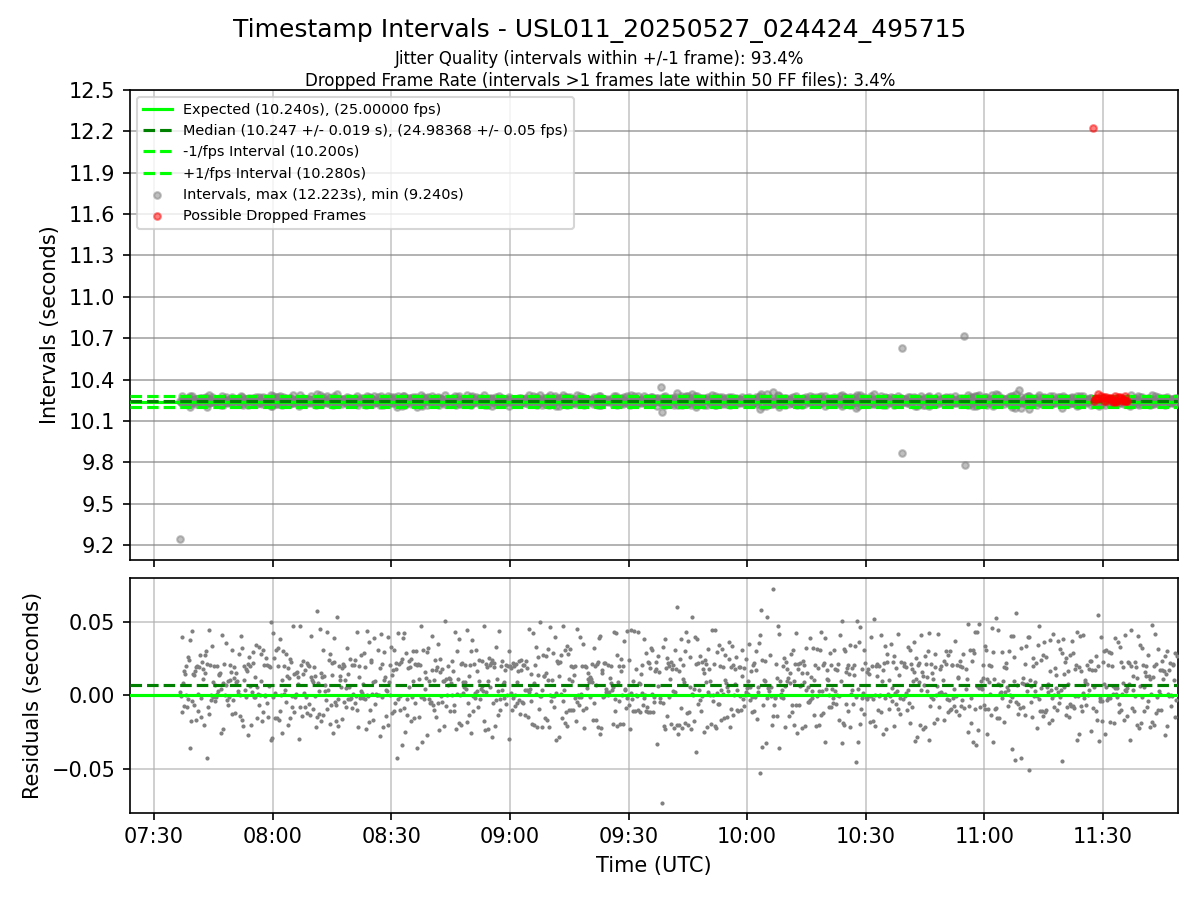Click the +1/fps Interval legend entry
Viewport: 1200px width, 900px height.
[254, 173]
